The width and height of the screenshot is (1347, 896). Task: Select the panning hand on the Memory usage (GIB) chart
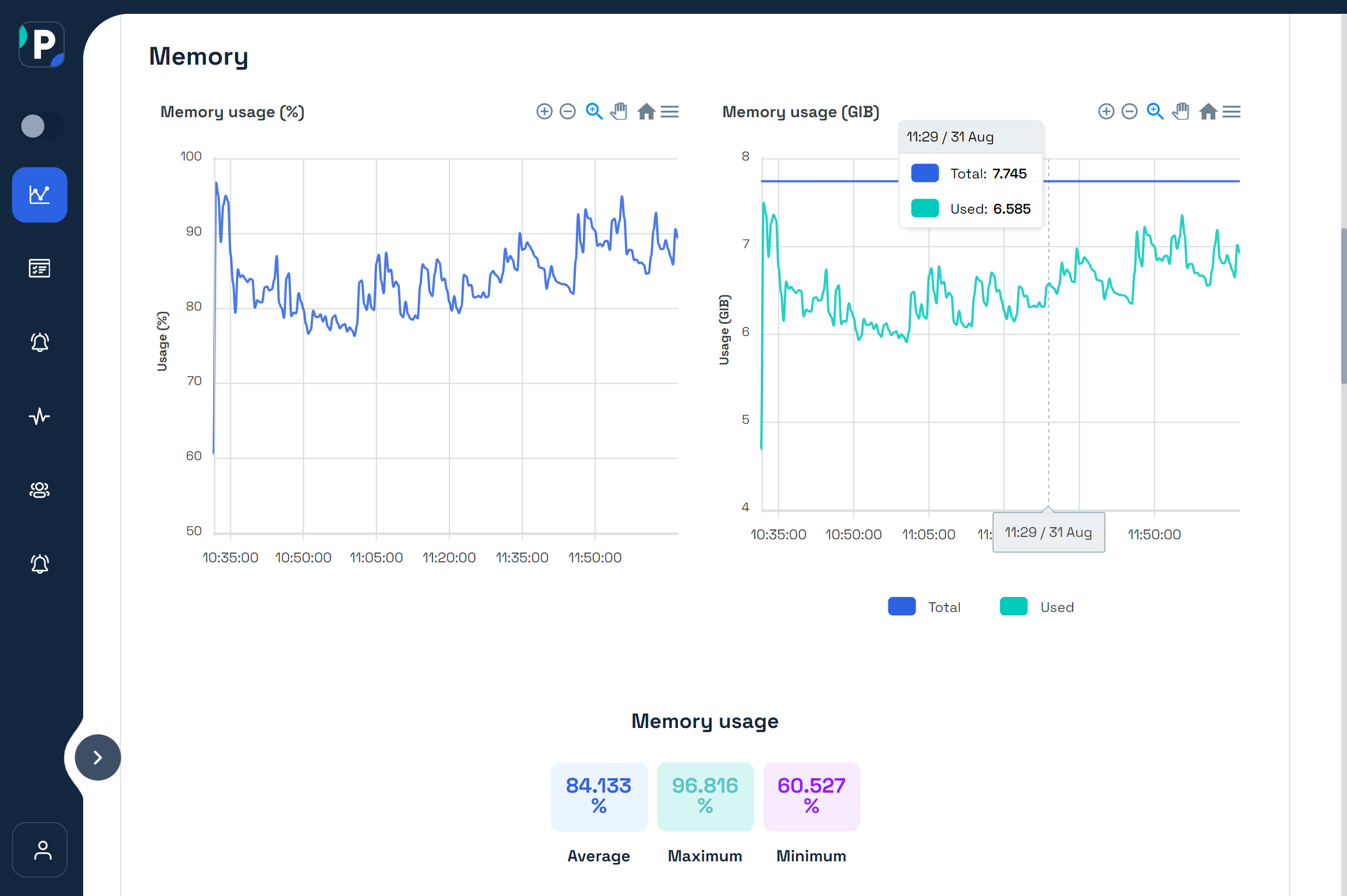pos(1181,111)
